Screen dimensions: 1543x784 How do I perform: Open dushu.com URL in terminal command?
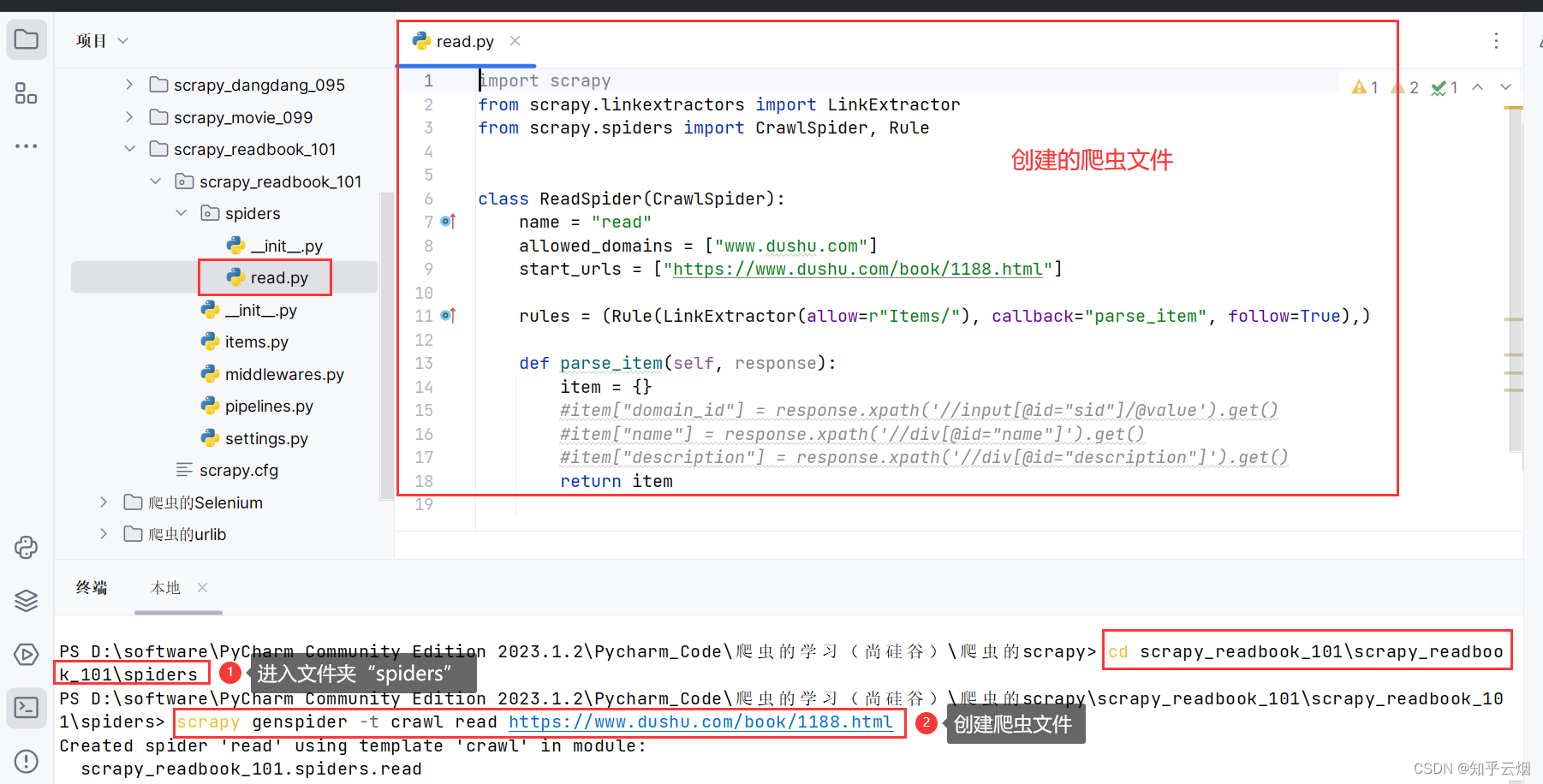click(x=700, y=722)
